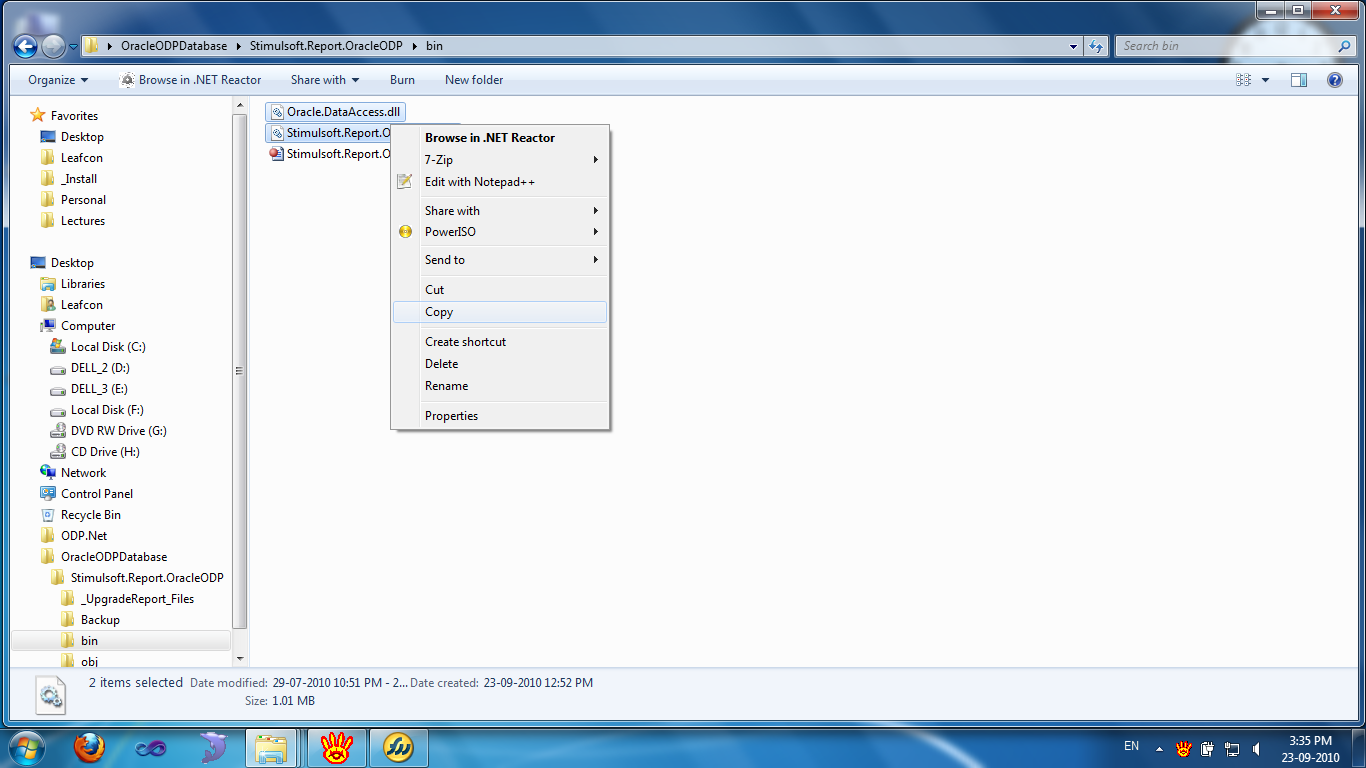Click the dolphin icon on taskbar

click(x=213, y=747)
